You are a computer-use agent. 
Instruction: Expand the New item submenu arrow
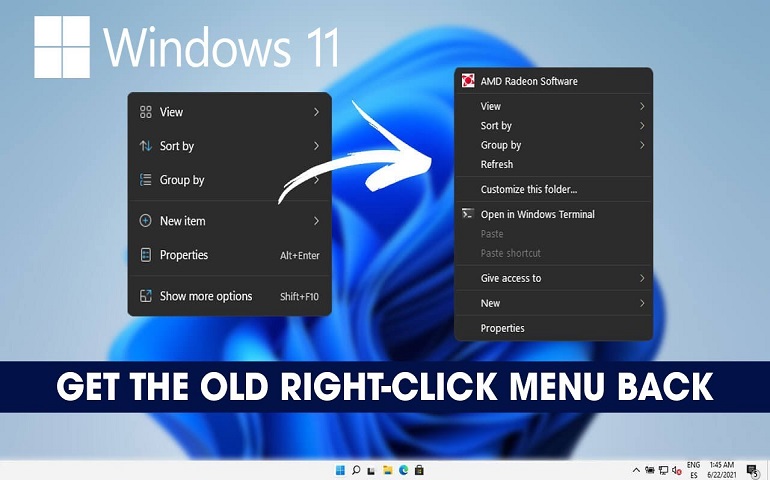316,221
